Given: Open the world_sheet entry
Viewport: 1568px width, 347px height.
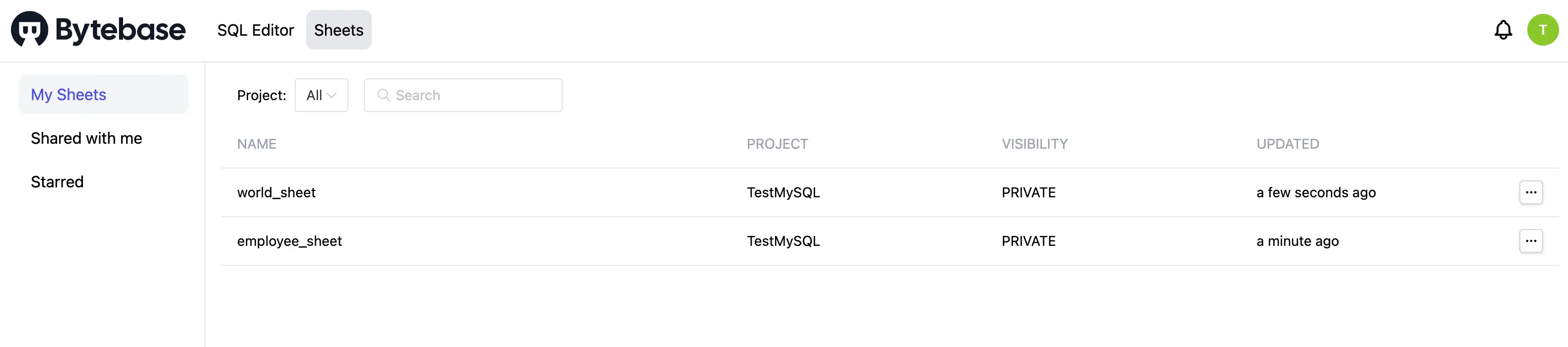Looking at the screenshot, I should [x=276, y=192].
